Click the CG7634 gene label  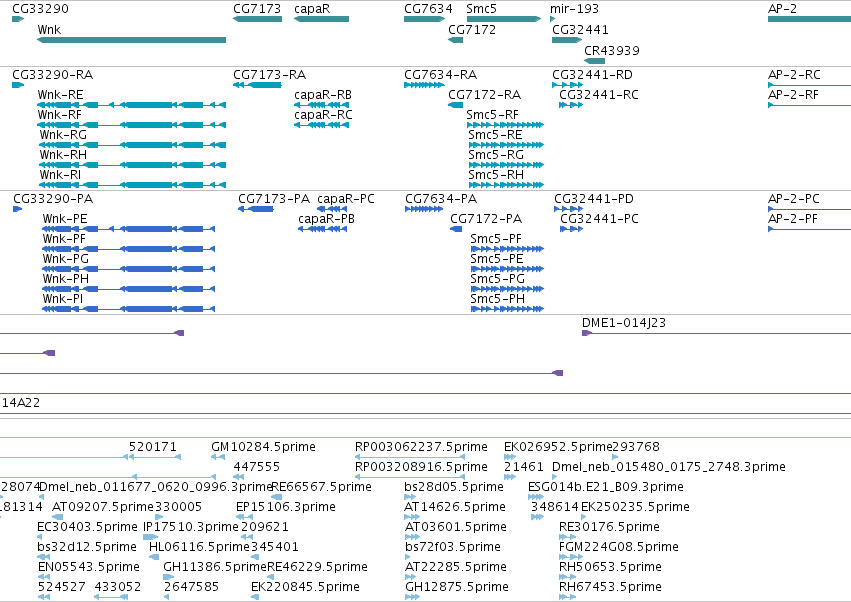428,9
